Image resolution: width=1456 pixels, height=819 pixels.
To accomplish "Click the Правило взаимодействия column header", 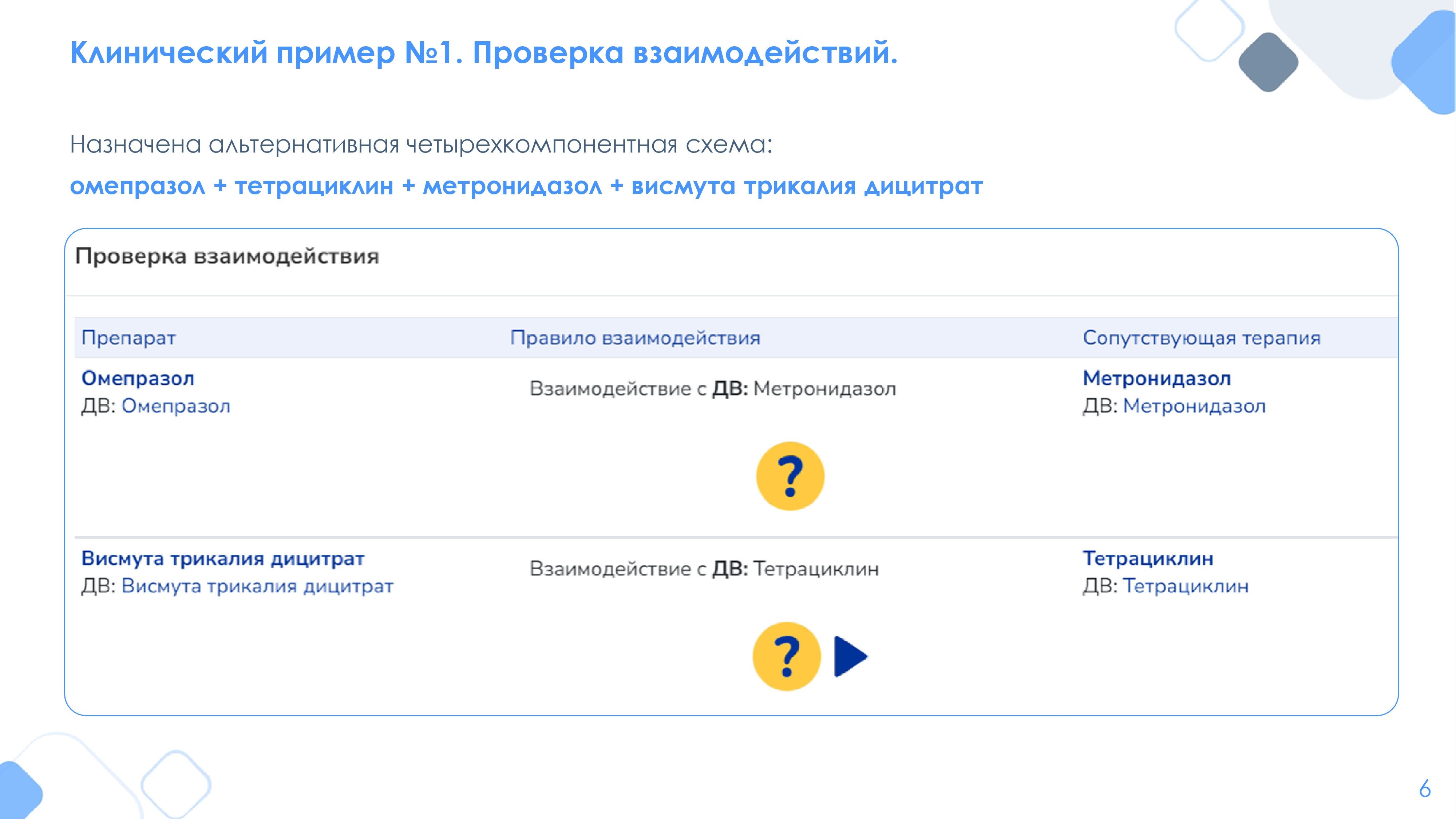I will (x=635, y=337).
